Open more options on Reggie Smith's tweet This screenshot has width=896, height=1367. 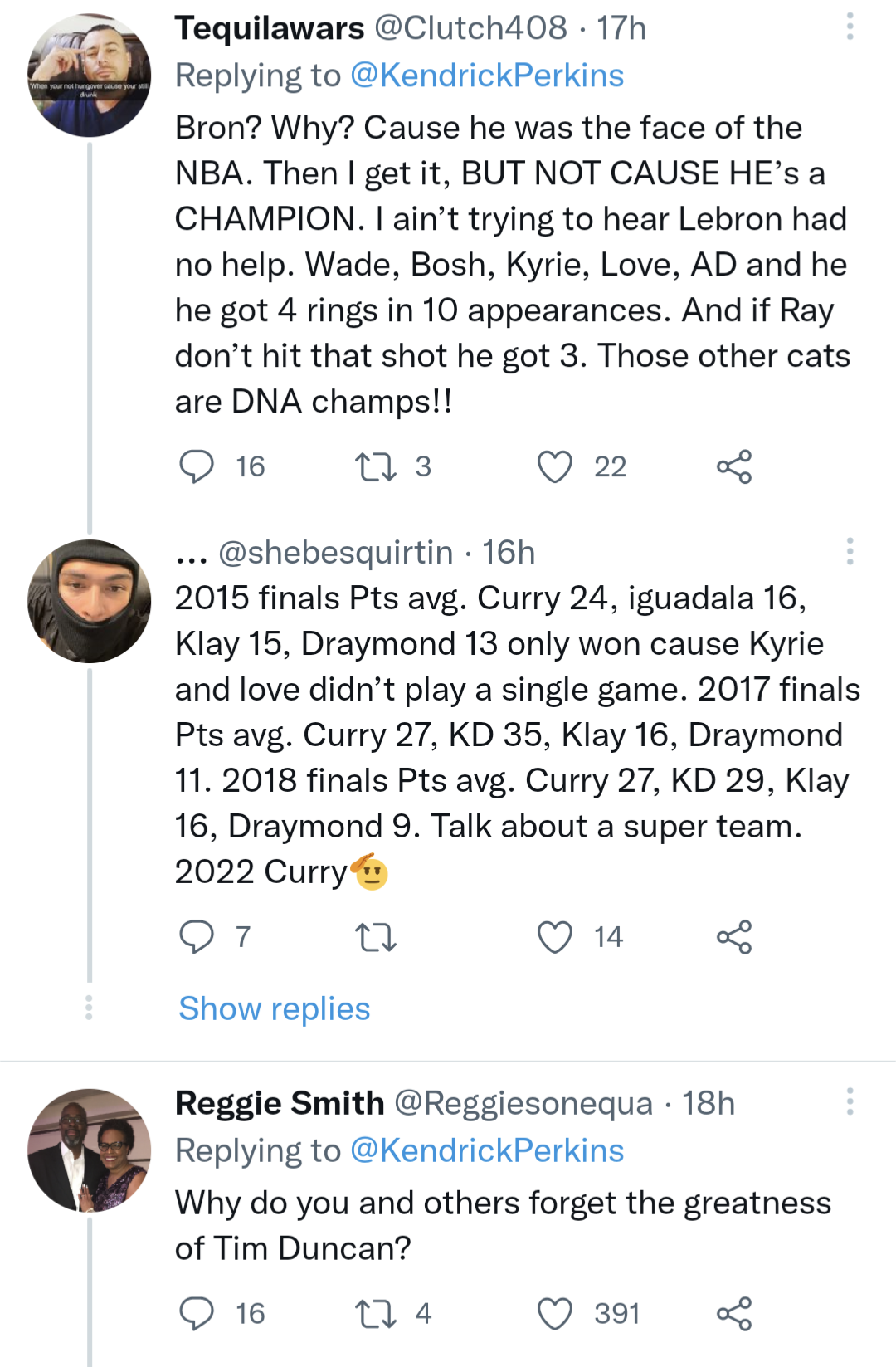tap(850, 1102)
